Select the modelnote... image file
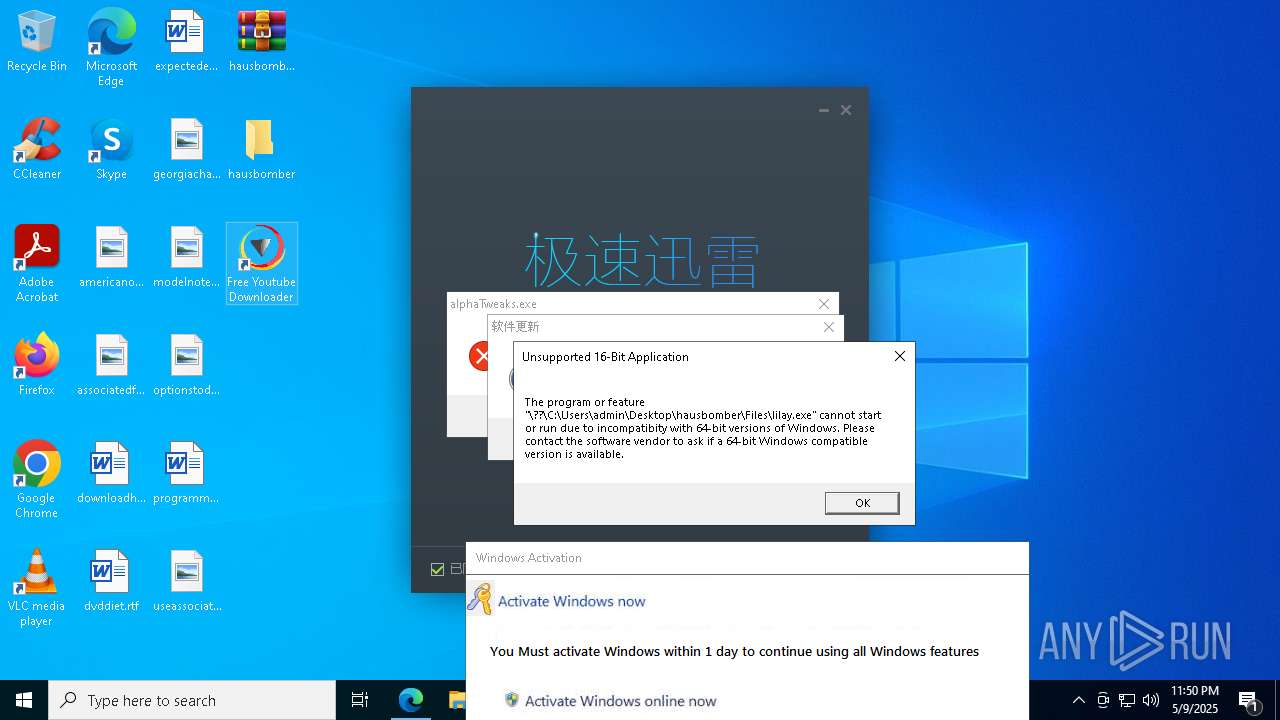 tap(186, 258)
